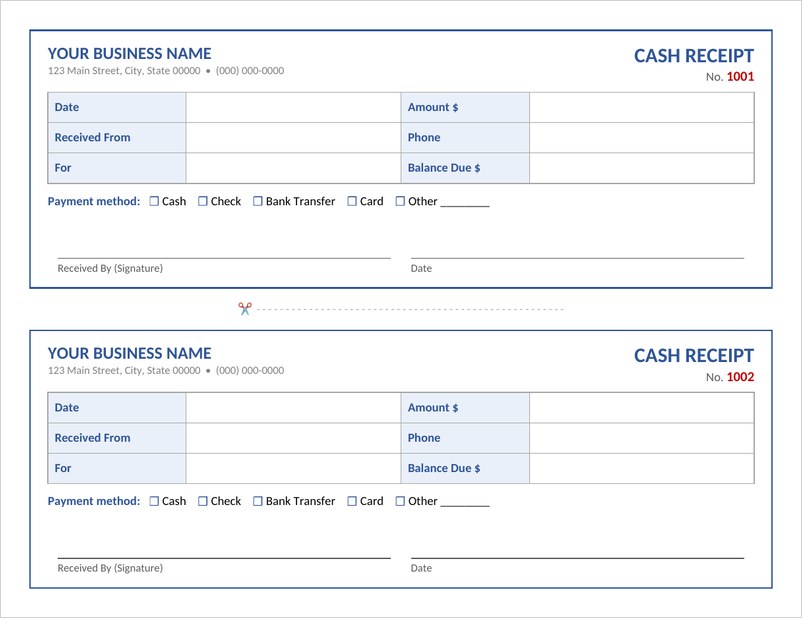Tick the Card checkbox on receipt 1001

[x=352, y=201]
